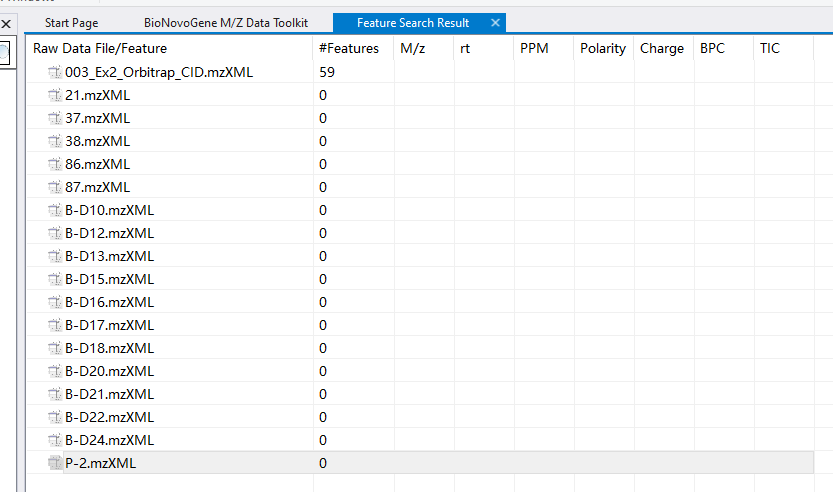833x492 pixels.
Task: Select the 21.mzXML file name
Action: pyautogui.click(x=97, y=95)
